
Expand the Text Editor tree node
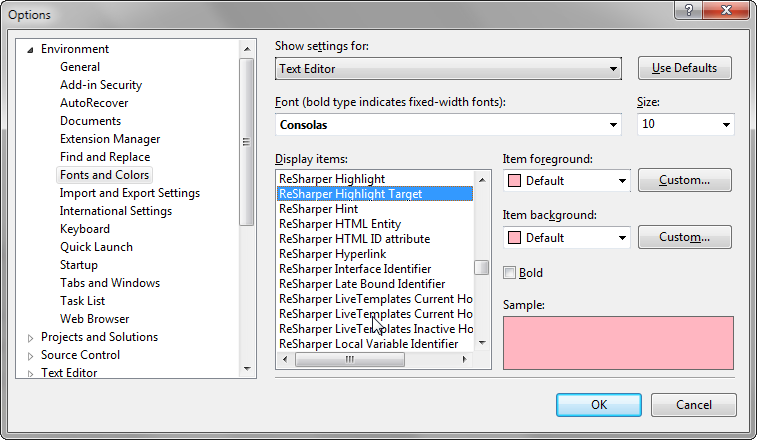[30, 373]
